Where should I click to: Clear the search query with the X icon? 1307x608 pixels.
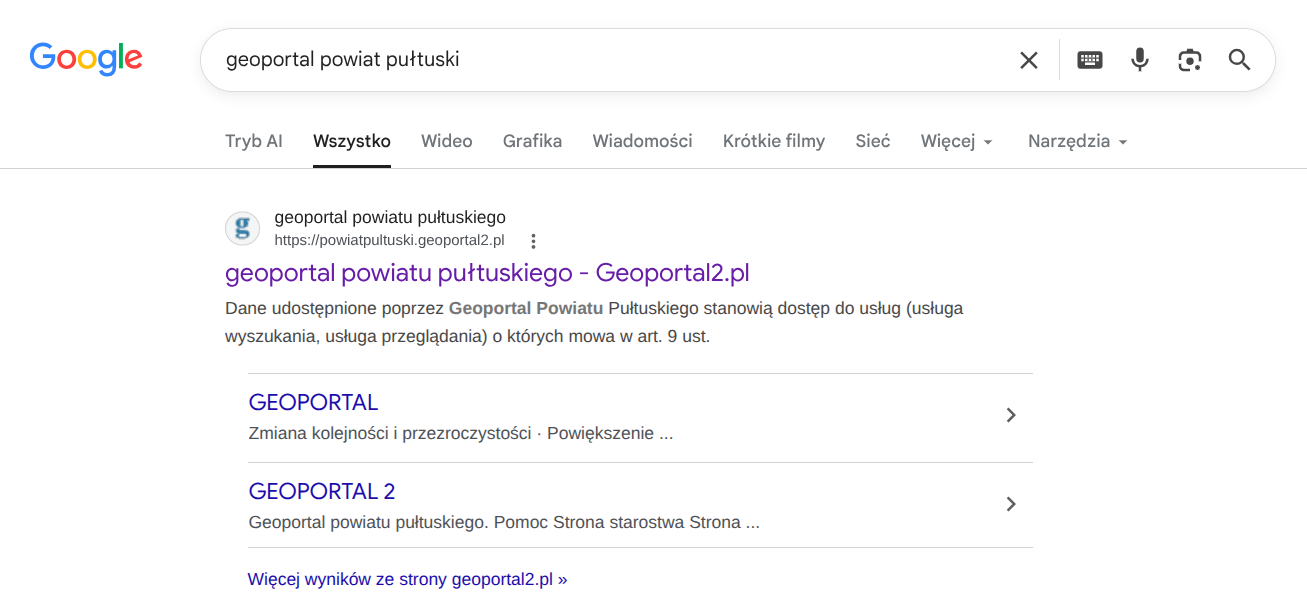click(x=1028, y=60)
